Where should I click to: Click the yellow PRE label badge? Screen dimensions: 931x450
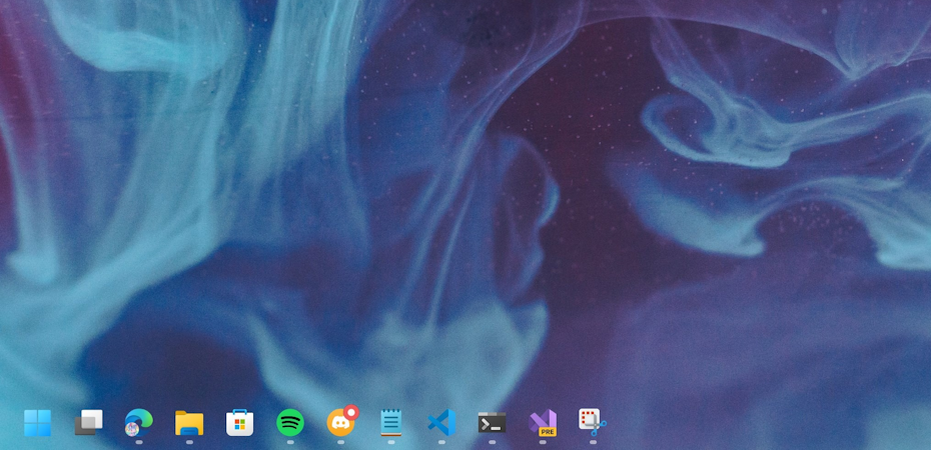pos(548,432)
